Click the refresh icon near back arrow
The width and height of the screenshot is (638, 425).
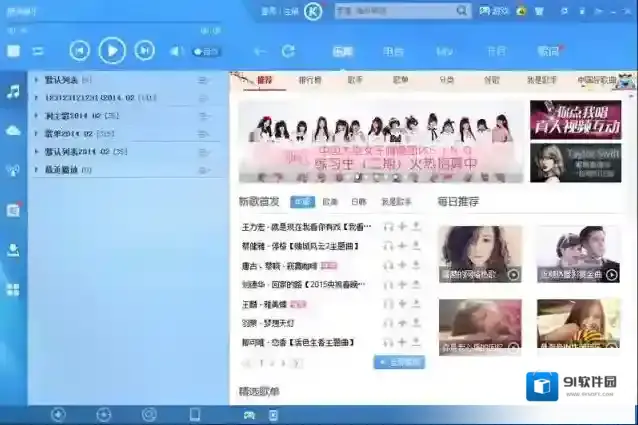288,51
